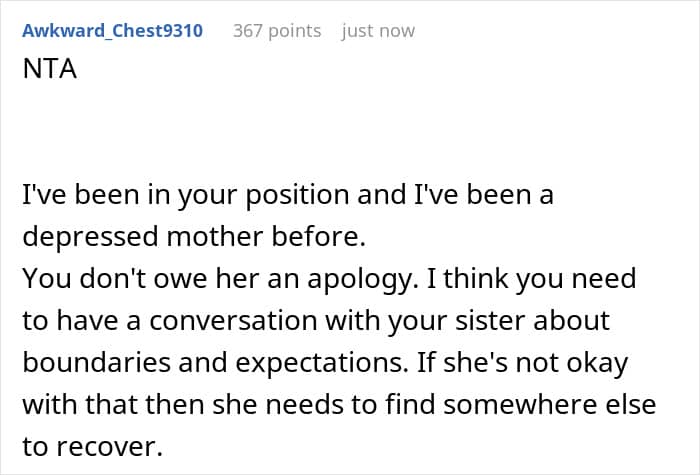The width and height of the screenshot is (700, 475).
Task: Click the phrase 'I think you need'
Action: (532, 279)
